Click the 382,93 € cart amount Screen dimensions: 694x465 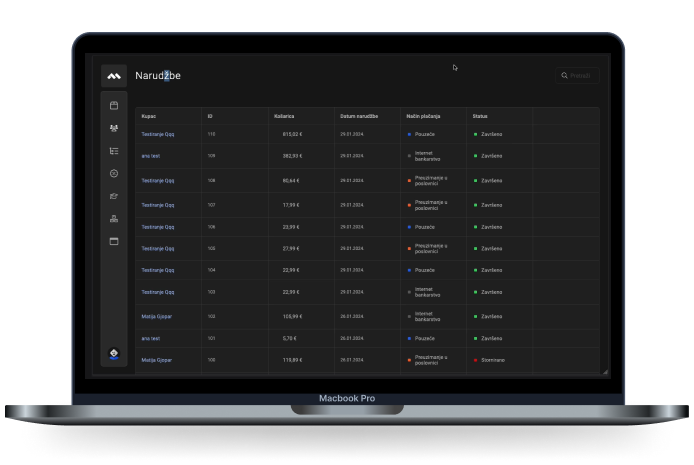(292, 156)
